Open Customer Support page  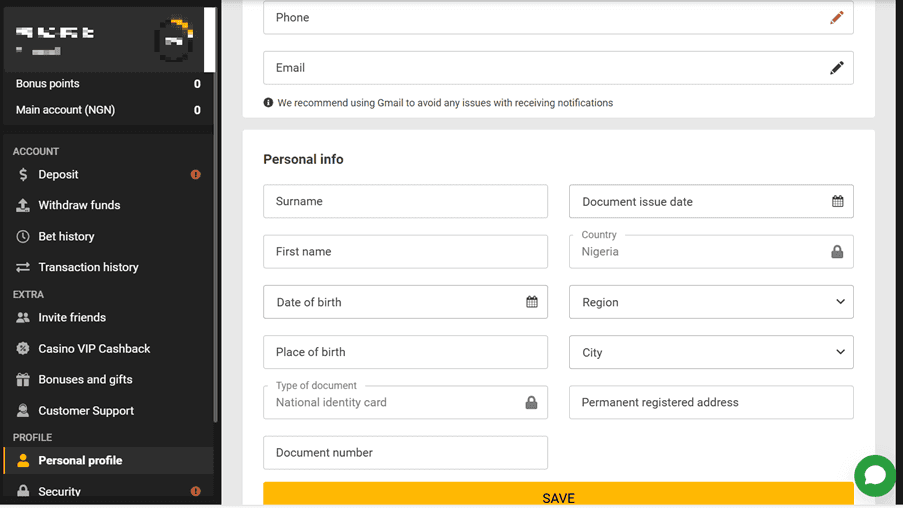pos(108,411)
